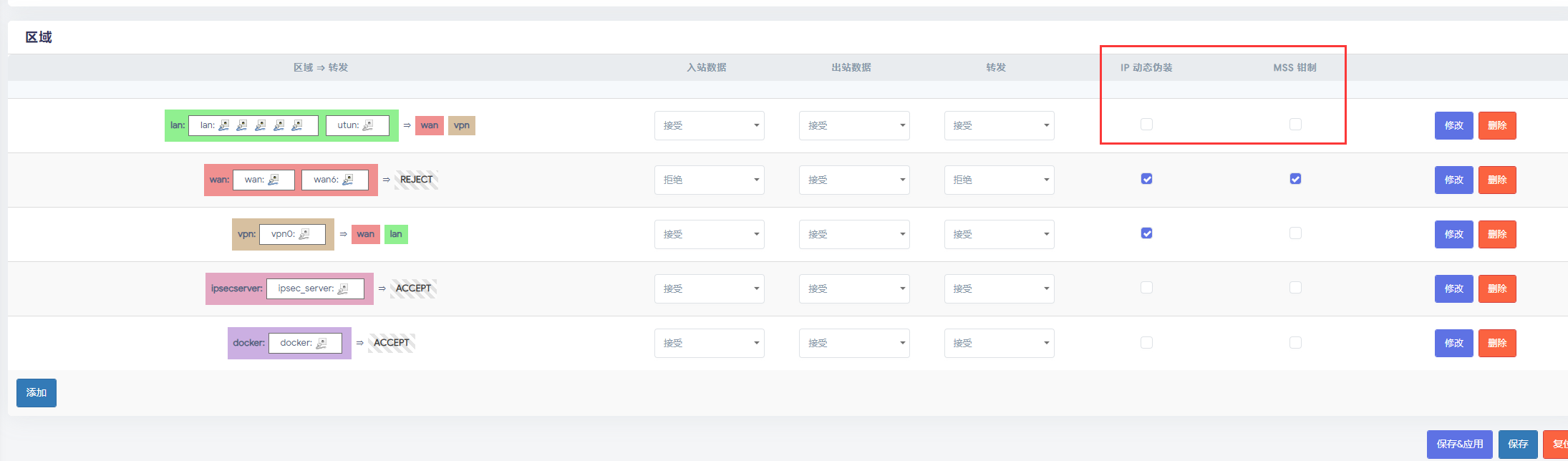Click the MSS 钳制 column header
This screenshot has width=1568, height=461.
(1294, 67)
